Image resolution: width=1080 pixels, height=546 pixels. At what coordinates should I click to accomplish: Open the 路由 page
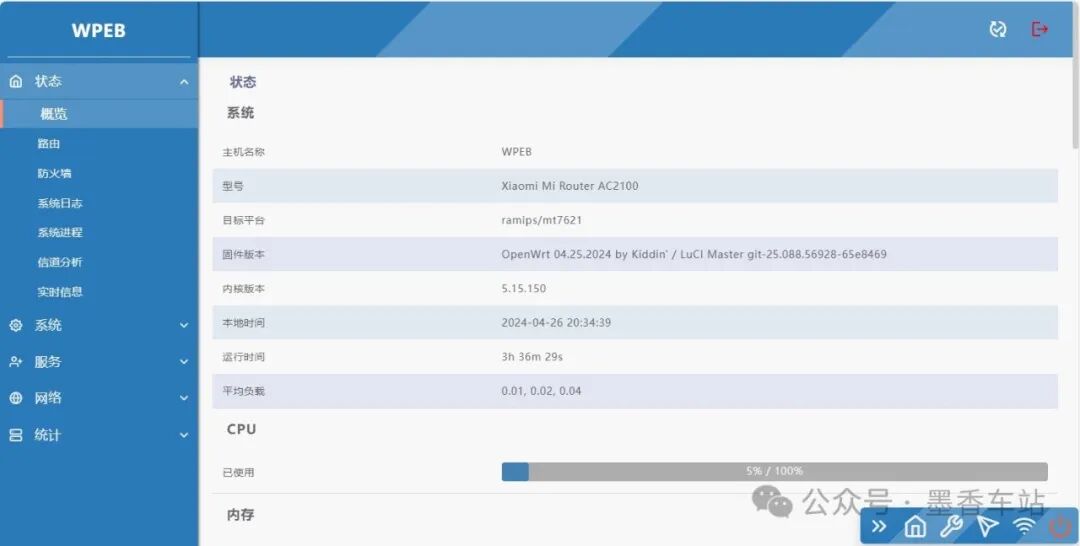[49, 144]
